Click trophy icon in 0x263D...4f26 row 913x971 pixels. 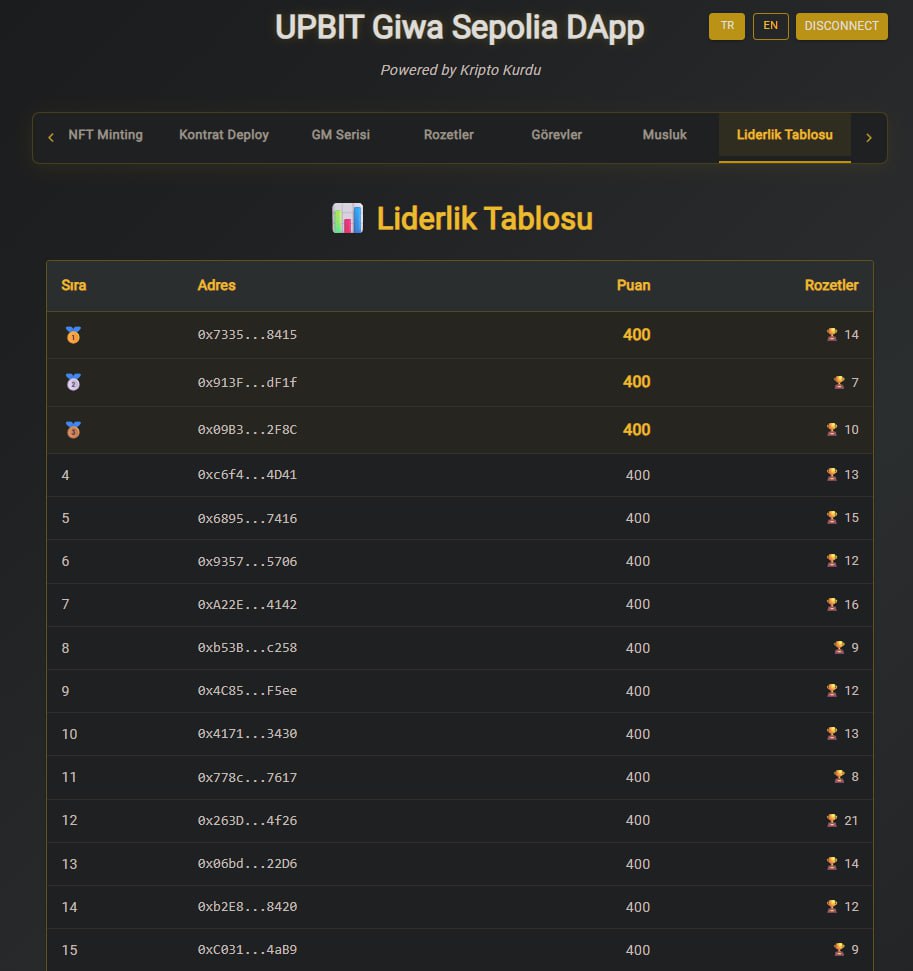pyautogui.click(x=832, y=820)
